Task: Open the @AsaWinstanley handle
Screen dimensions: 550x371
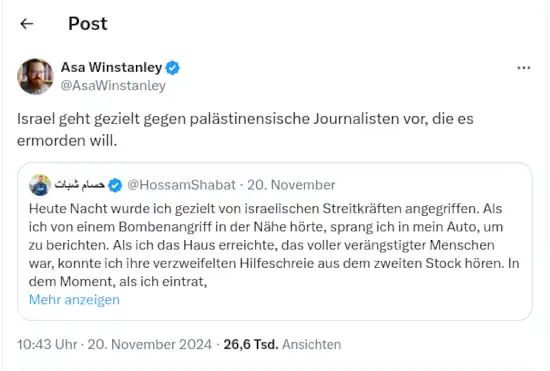Action: point(113,86)
